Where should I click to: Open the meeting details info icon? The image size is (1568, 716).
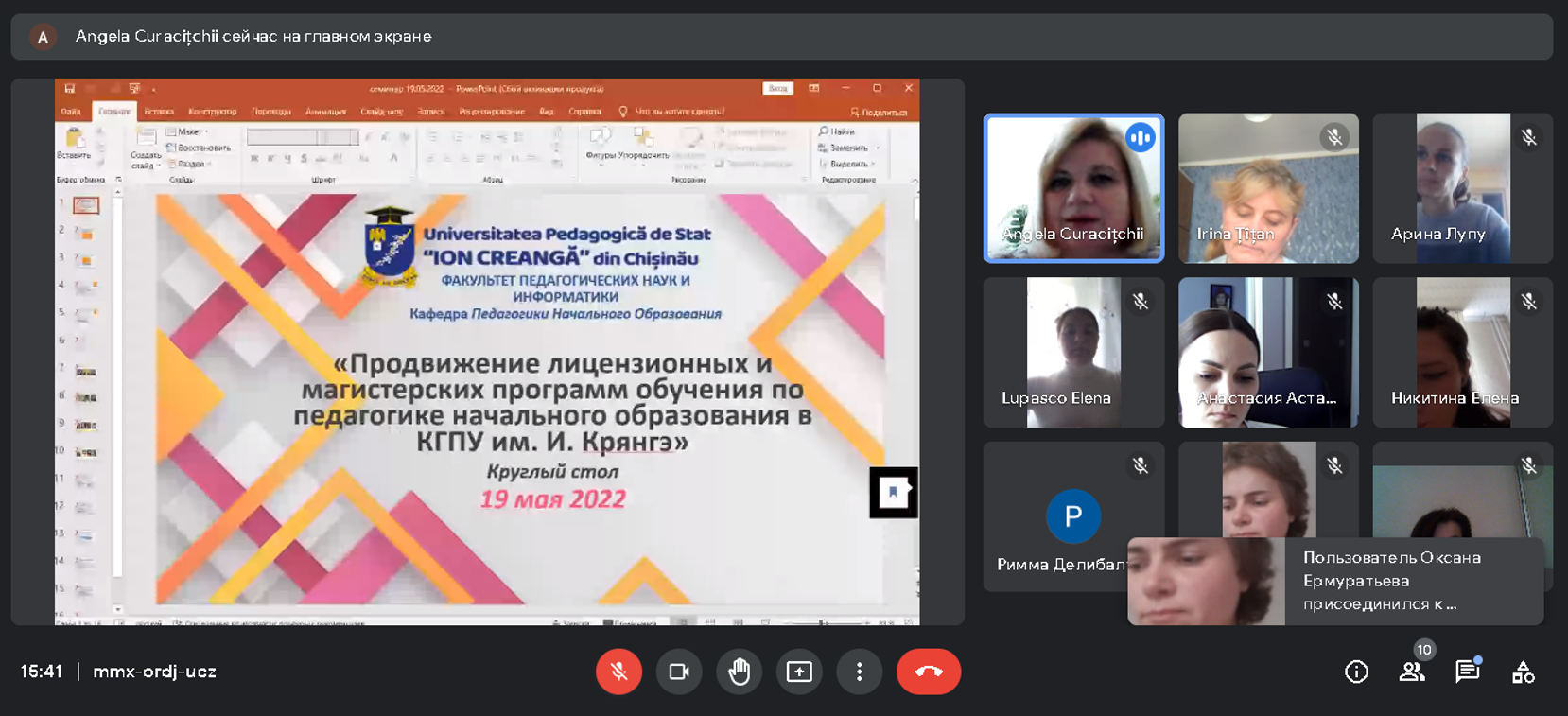click(1356, 672)
